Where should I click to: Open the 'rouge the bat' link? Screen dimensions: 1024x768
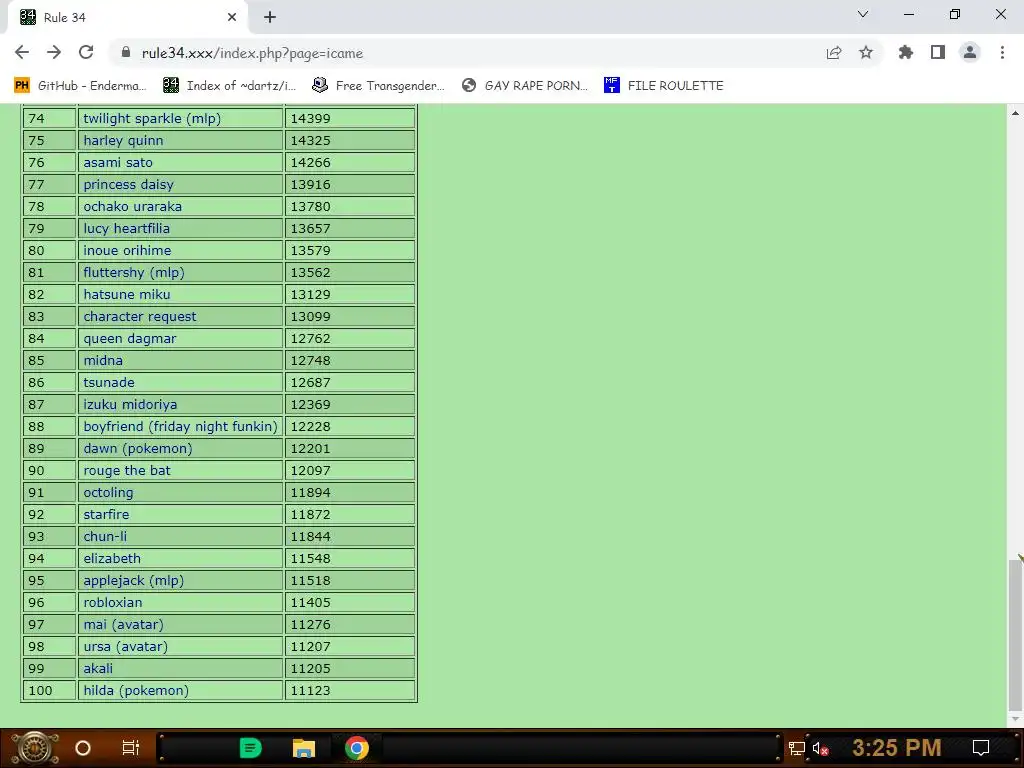pyautogui.click(x=127, y=470)
